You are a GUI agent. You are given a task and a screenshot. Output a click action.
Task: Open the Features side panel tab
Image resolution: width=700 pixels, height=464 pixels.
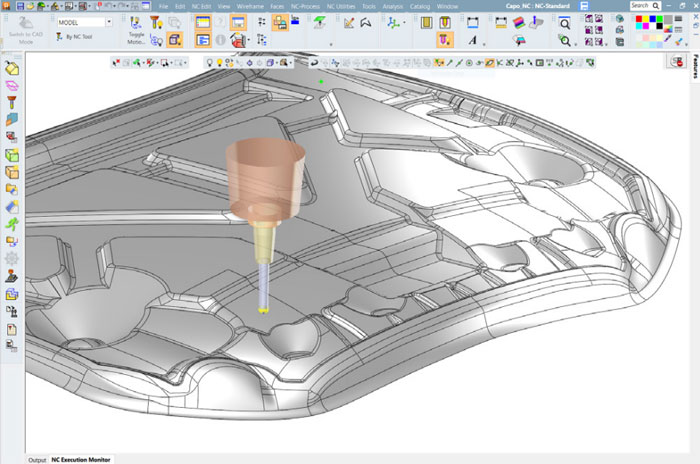tap(696, 67)
